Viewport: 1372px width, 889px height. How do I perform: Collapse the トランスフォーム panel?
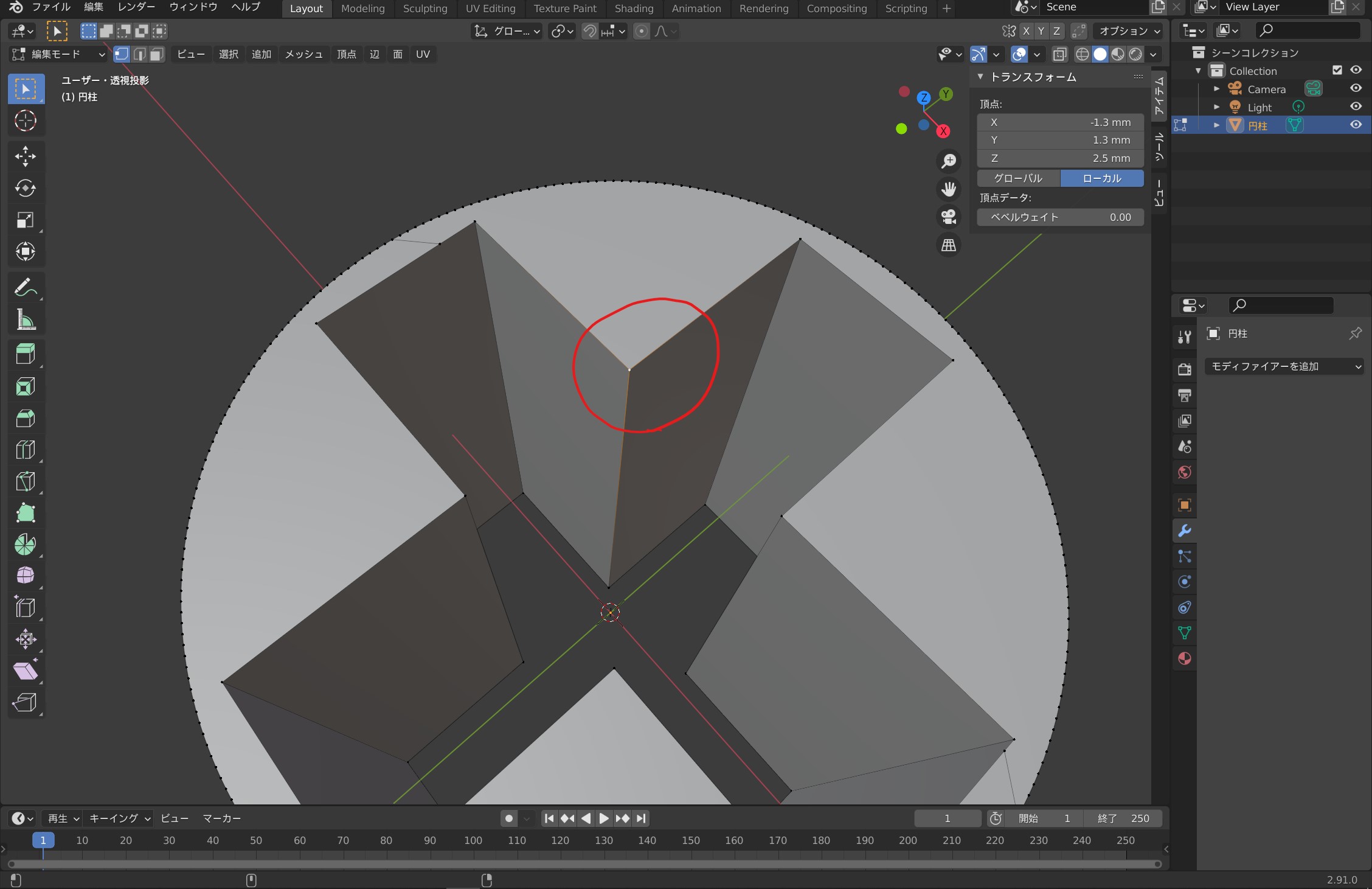tap(980, 77)
